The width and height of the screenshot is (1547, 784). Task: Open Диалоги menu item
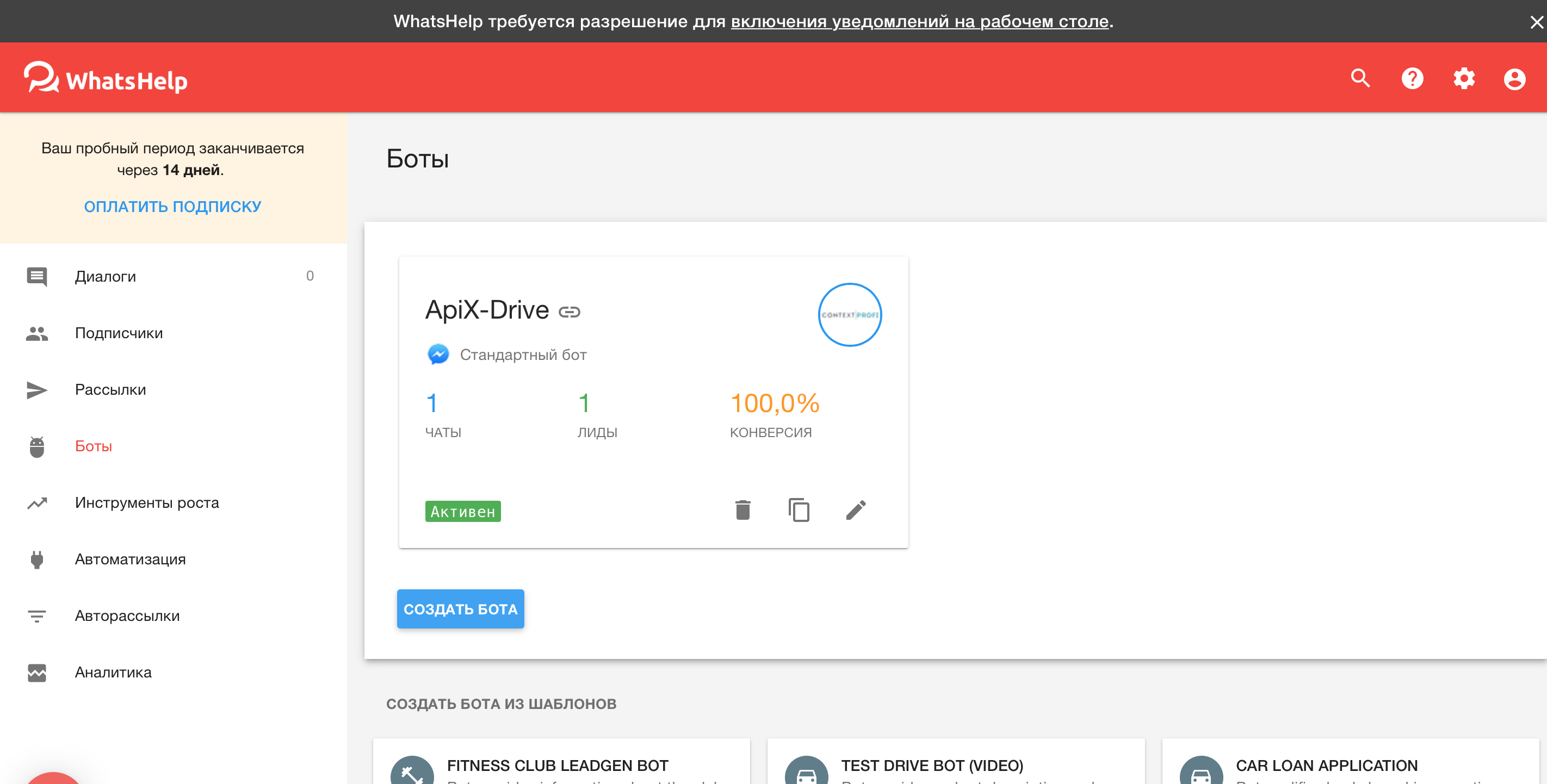(x=174, y=276)
